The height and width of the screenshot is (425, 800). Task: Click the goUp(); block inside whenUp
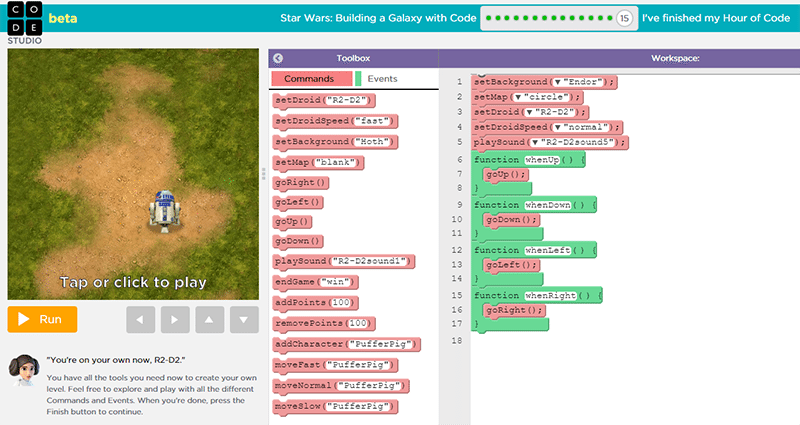[x=506, y=174]
